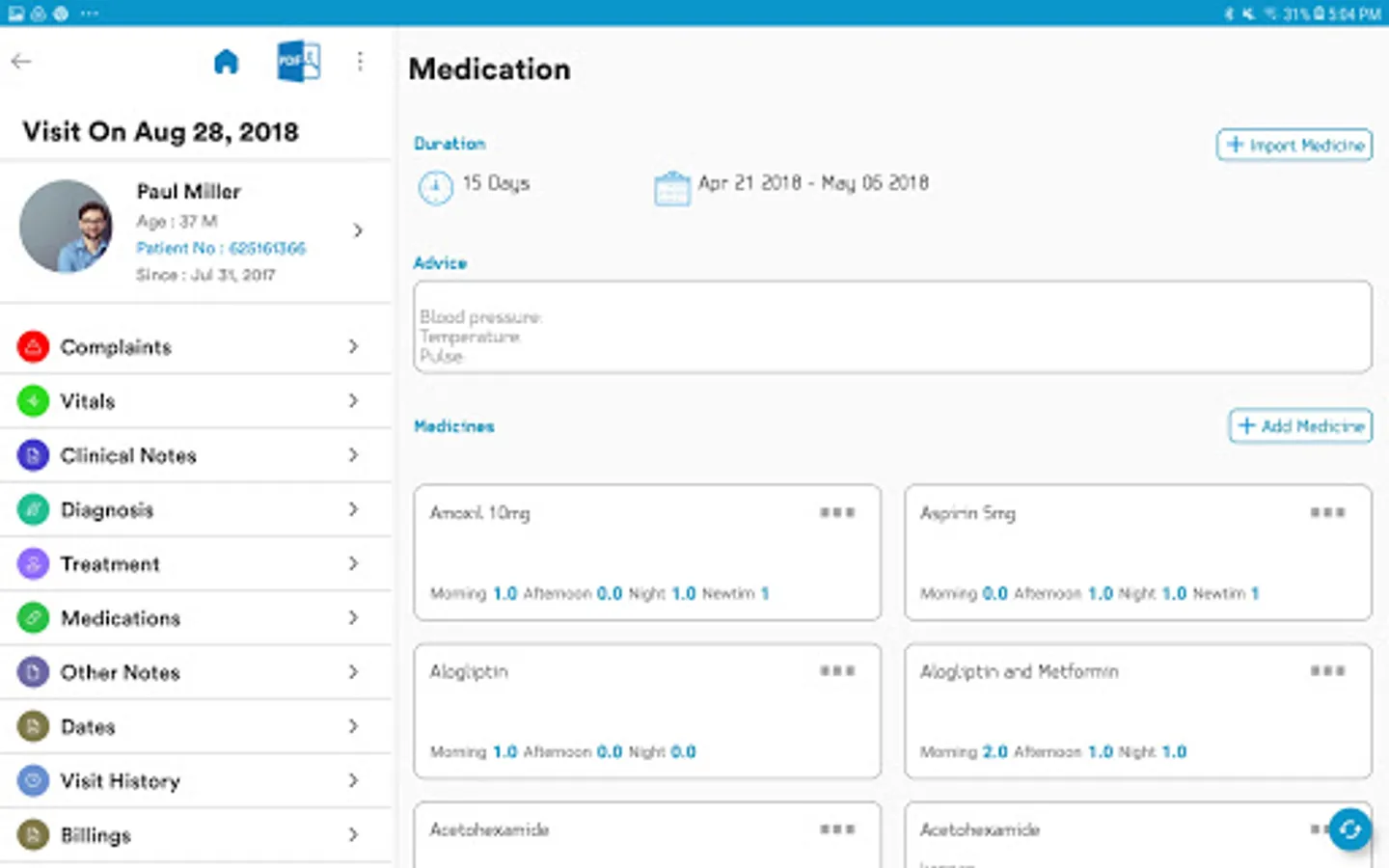The image size is (1389, 868).
Task: Click the Import Medicine button
Action: coord(1294,146)
